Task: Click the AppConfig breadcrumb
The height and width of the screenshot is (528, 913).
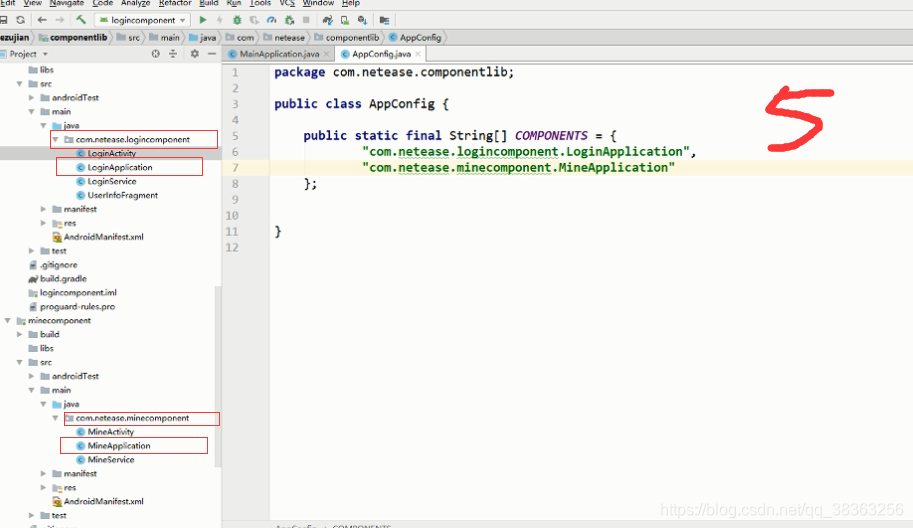Action: [420, 37]
